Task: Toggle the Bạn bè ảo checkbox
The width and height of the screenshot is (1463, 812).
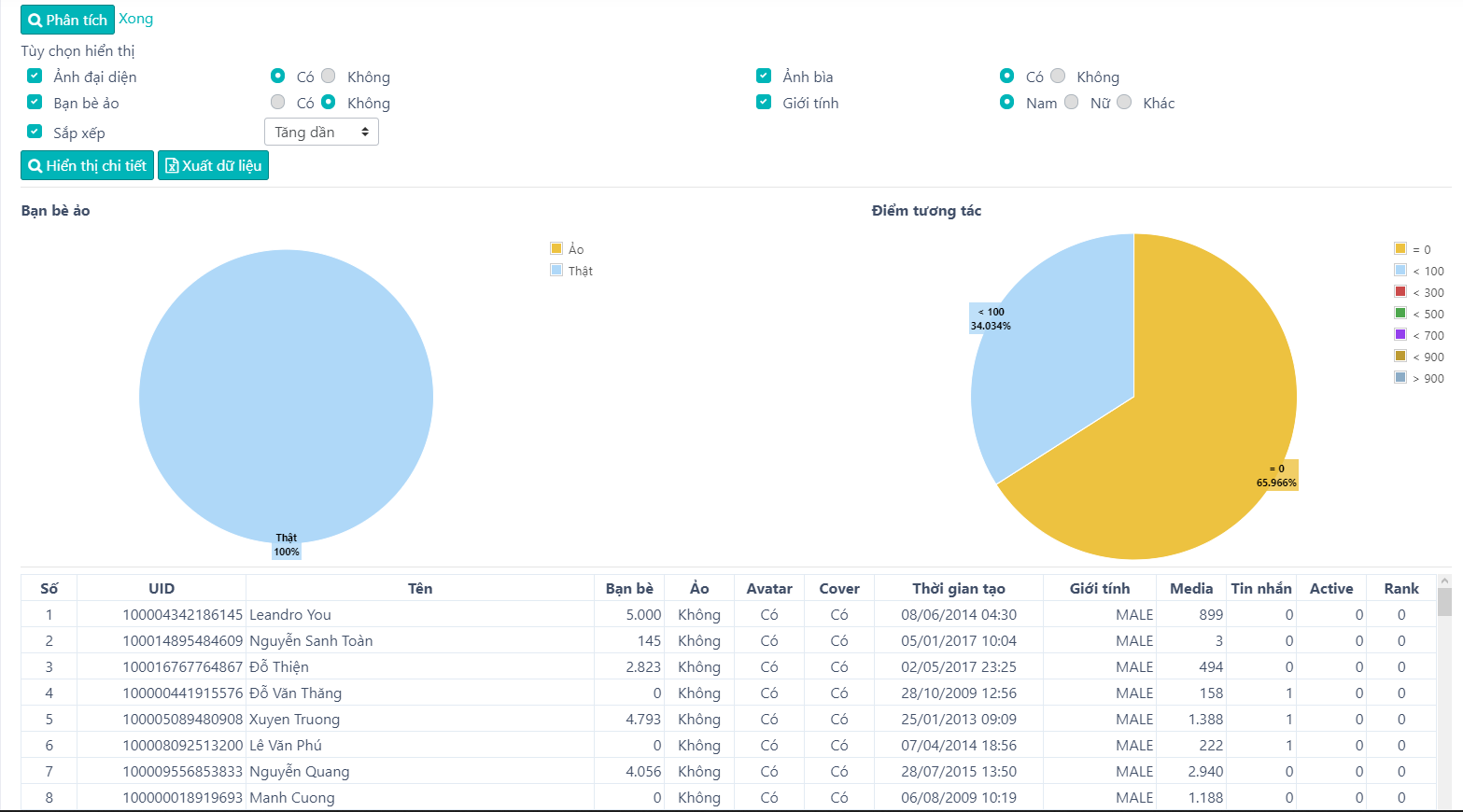Action: (x=35, y=102)
